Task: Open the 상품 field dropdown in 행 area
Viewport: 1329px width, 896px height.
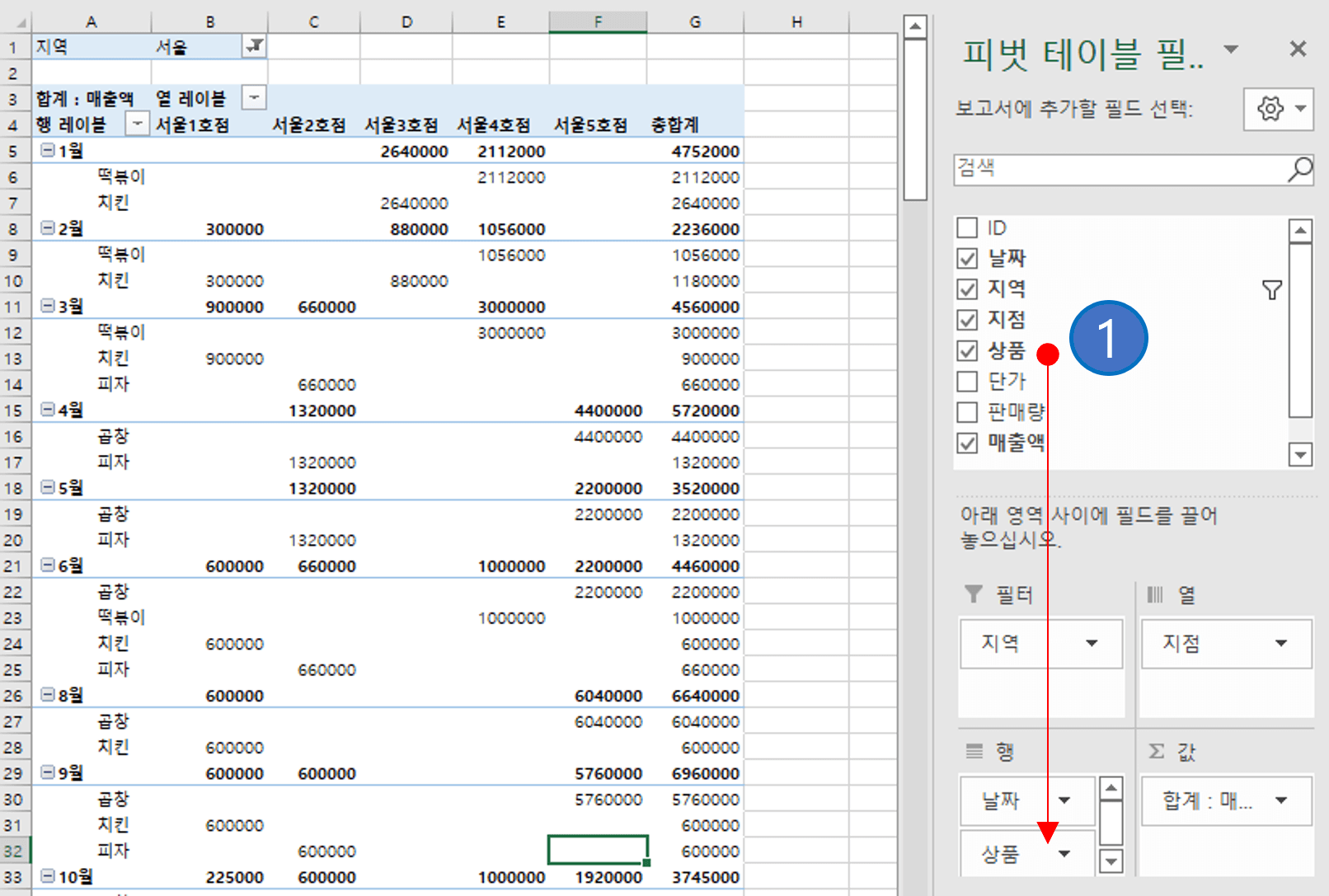Action: (1066, 853)
